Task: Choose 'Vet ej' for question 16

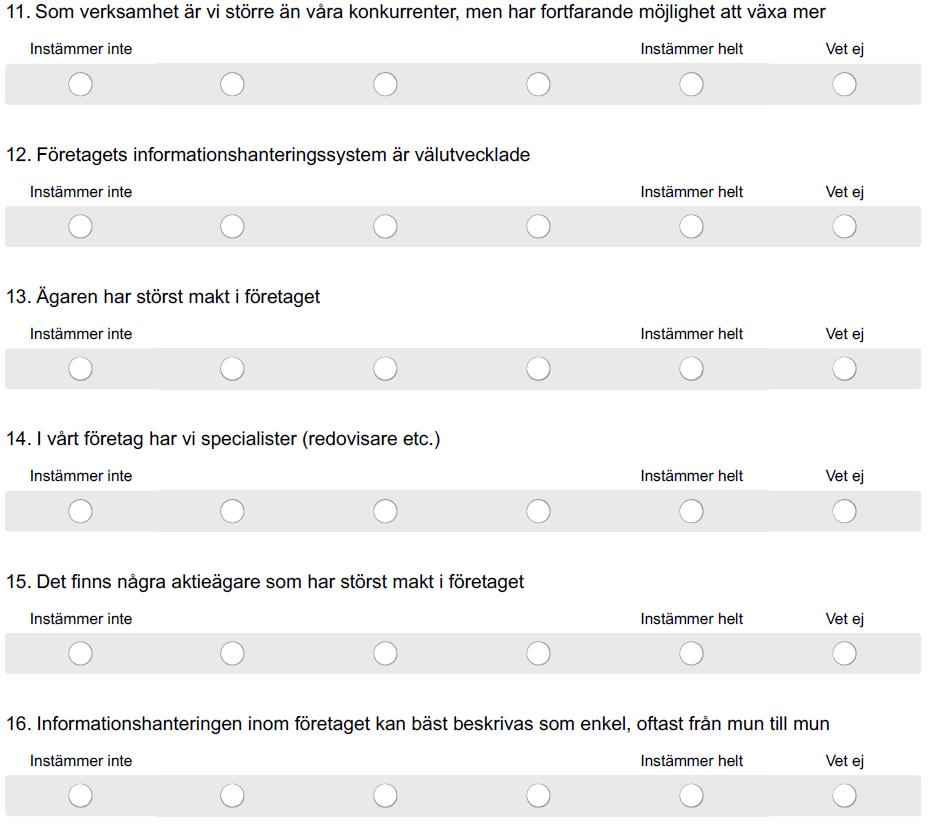Action: 844,796
